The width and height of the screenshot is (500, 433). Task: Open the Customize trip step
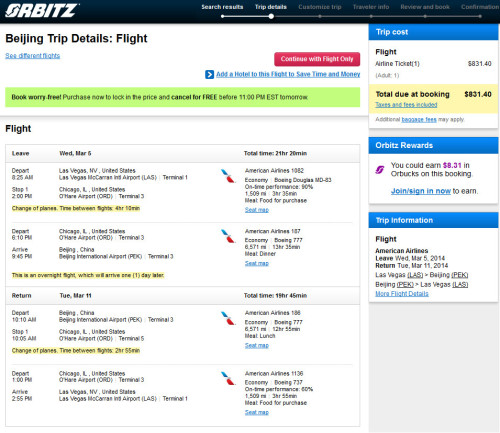(320, 7)
